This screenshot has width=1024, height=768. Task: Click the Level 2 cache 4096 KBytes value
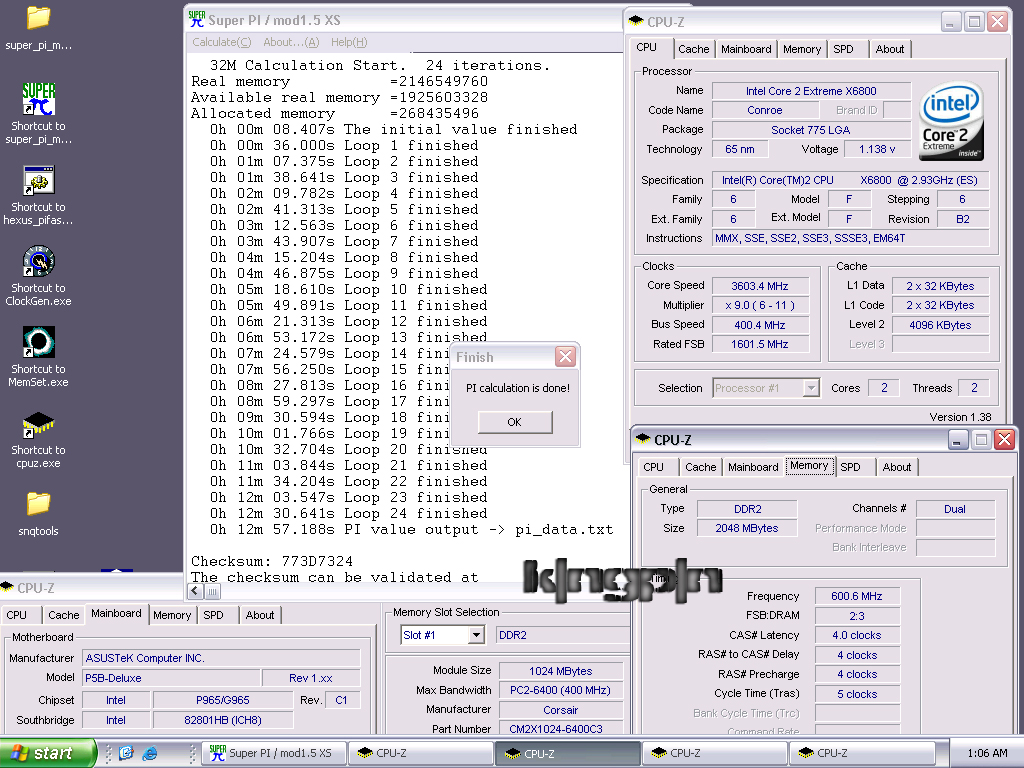(x=940, y=325)
